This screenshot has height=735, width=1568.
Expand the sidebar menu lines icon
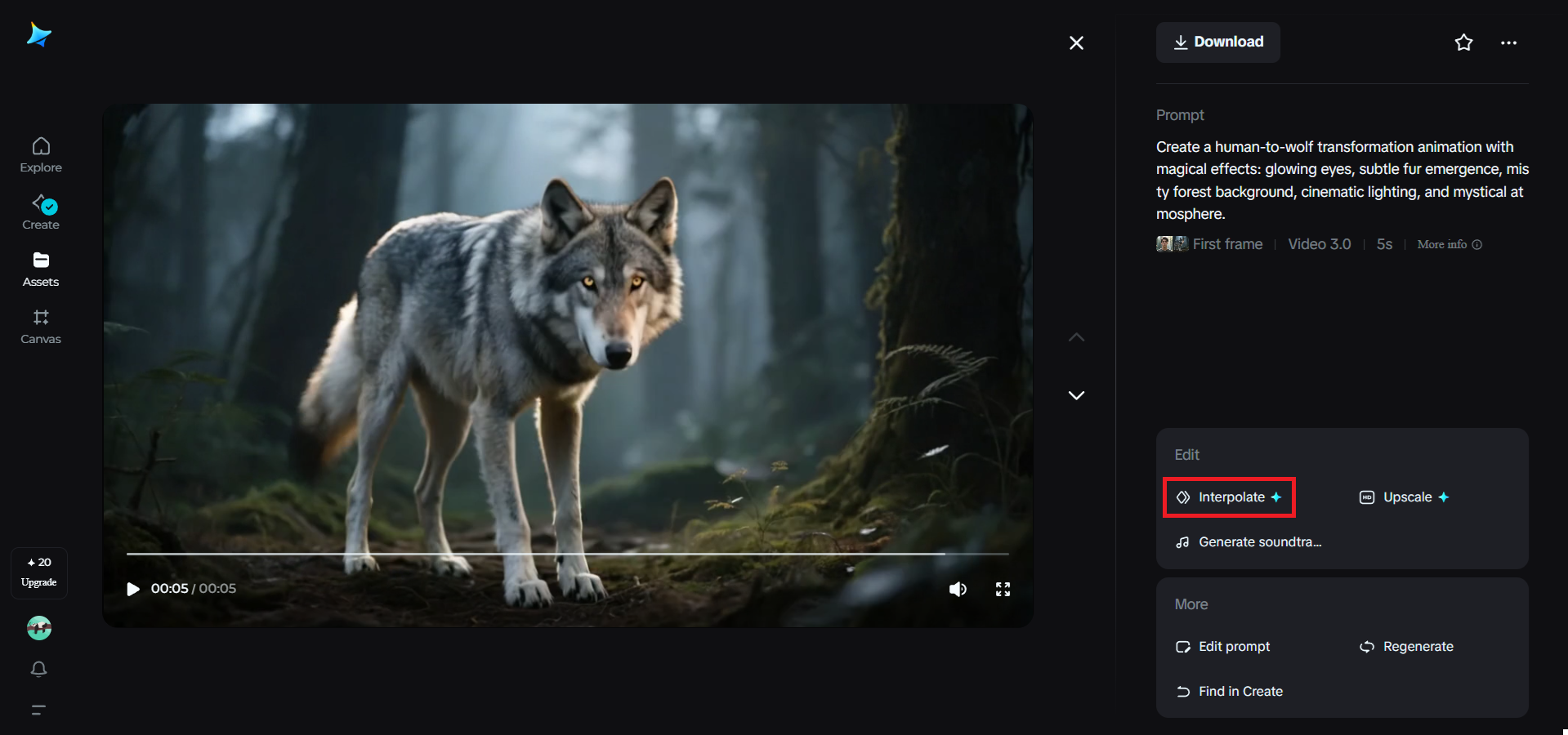click(x=38, y=710)
